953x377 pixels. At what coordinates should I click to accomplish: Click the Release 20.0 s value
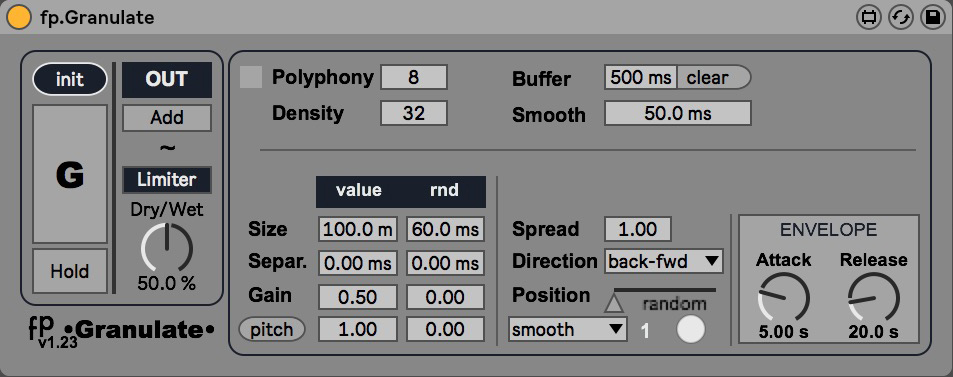[x=873, y=332]
